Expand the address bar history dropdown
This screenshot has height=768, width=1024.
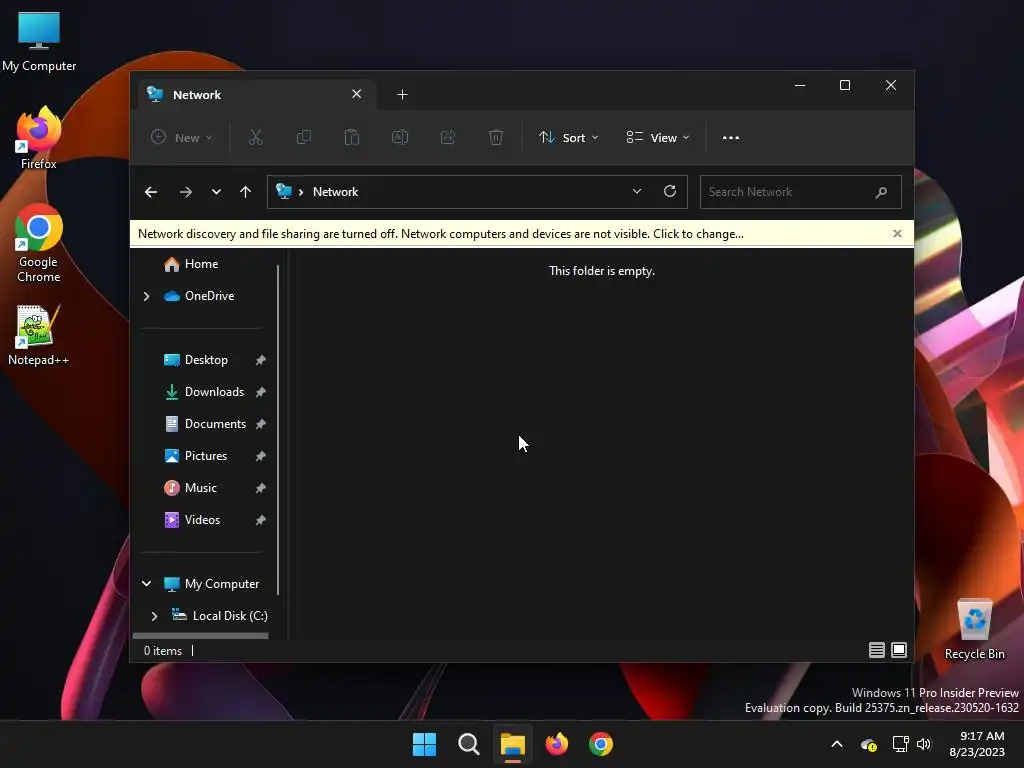tap(637, 191)
